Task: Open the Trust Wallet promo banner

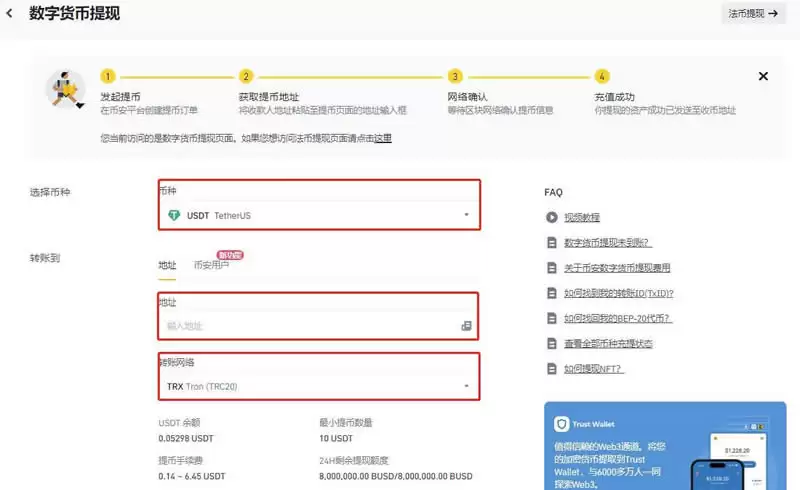Action: [x=665, y=446]
